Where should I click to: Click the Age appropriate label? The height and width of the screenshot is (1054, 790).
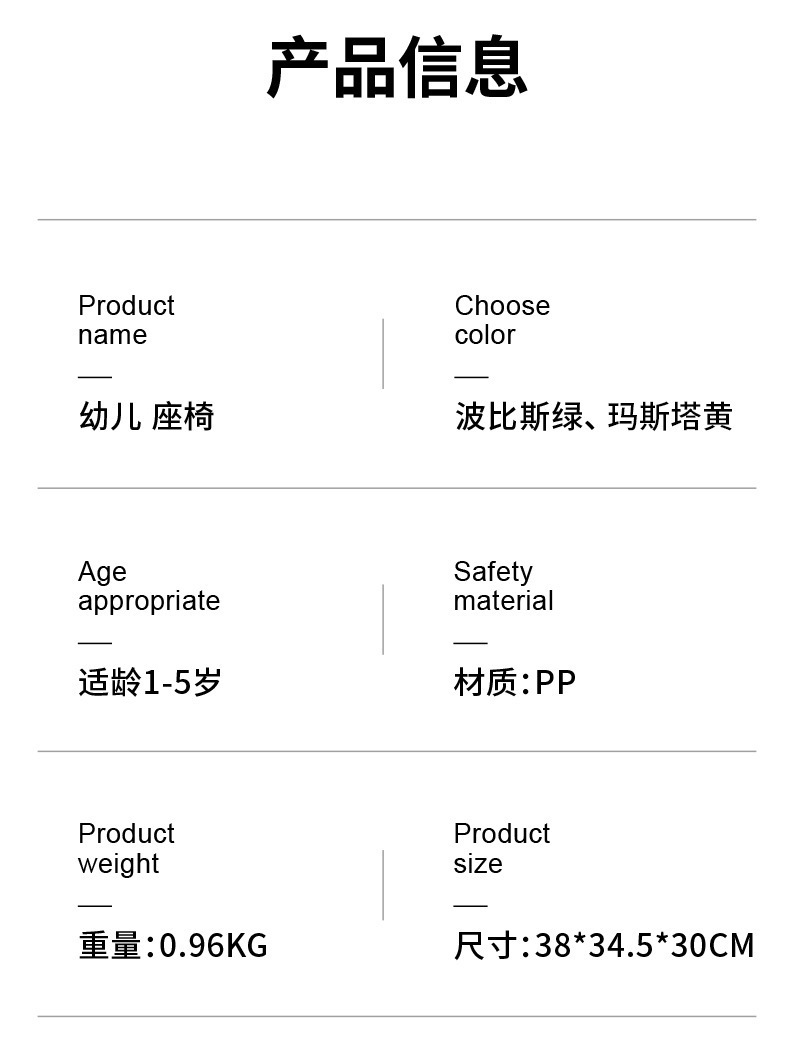[x=148, y=586]
